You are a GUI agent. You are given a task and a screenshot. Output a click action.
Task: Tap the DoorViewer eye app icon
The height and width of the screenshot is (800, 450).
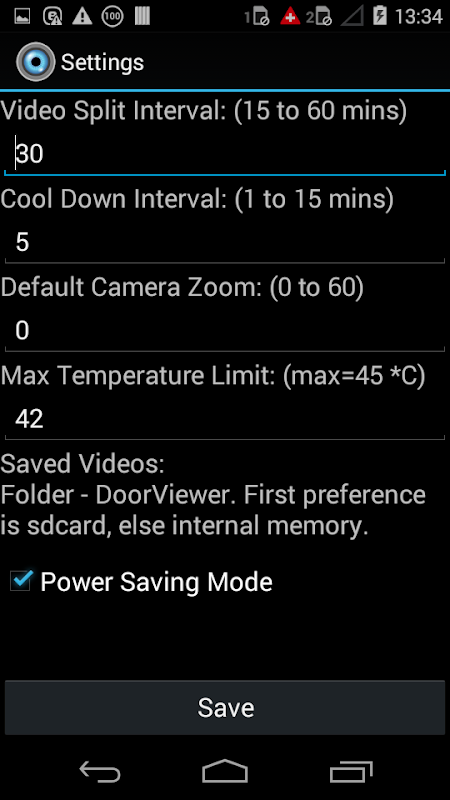point(35,62)
